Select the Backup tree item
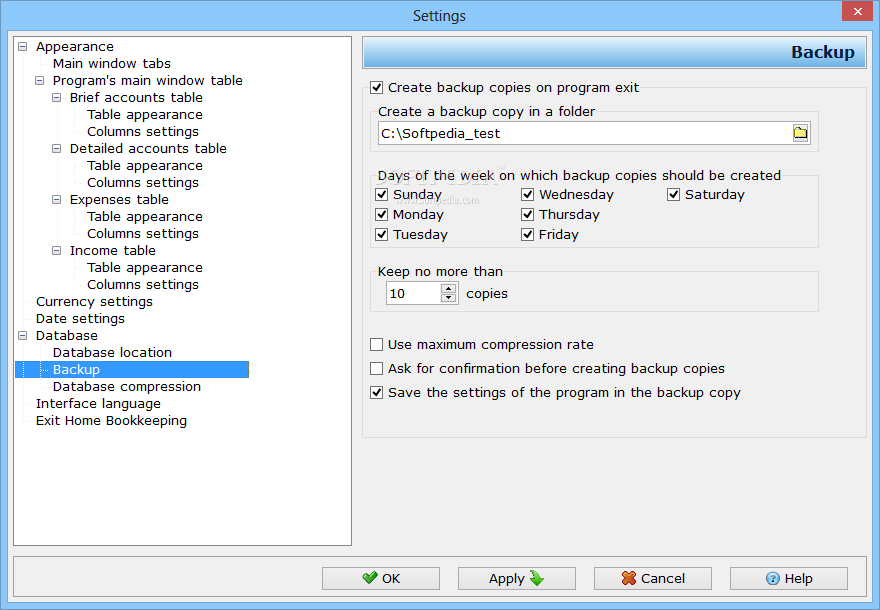880x610 pixels. point(76,369)
